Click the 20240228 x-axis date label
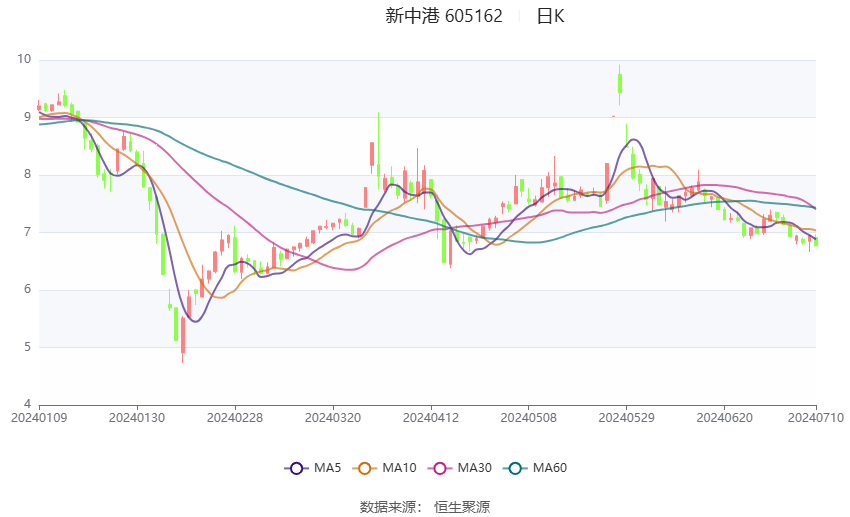Screen dimensions: 850x517 [x=235, y=418]
